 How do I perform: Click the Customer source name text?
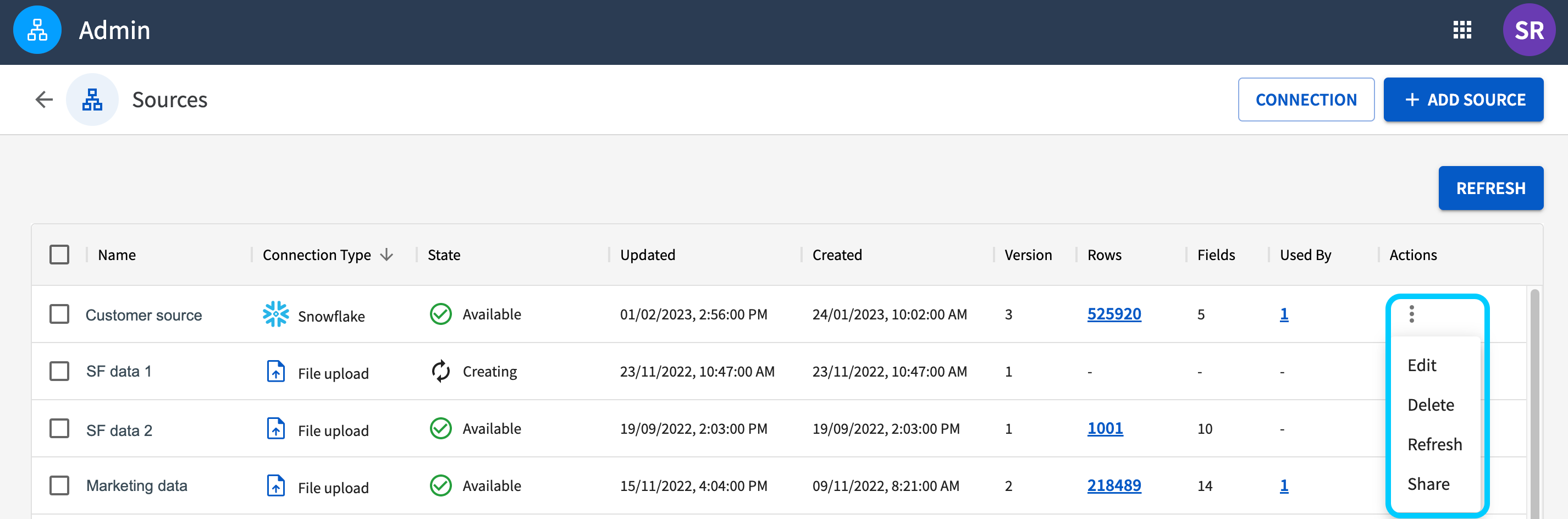[143, 314]
